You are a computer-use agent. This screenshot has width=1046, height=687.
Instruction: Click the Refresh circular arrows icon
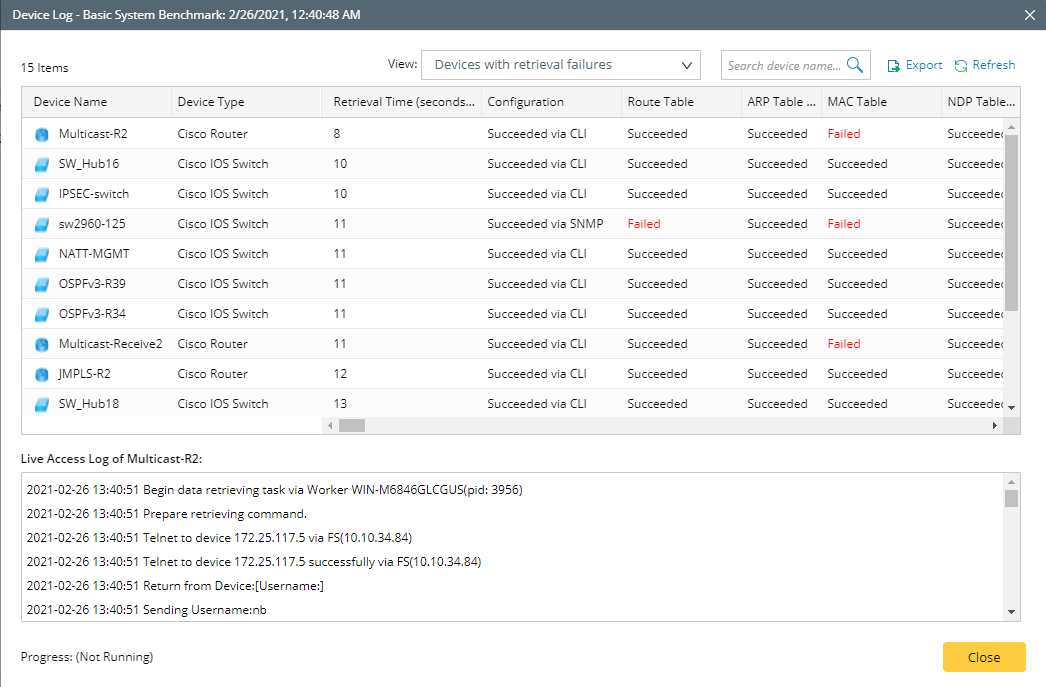[961, 65]
